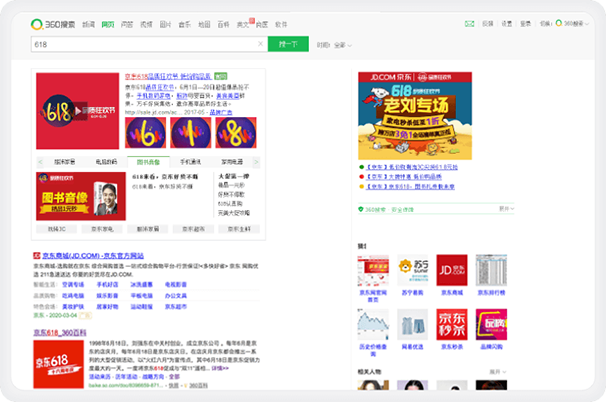606x402 pixels.
Task: Open the 品牌闪购 pink thumbnail
Action: [x=491, y=324]
